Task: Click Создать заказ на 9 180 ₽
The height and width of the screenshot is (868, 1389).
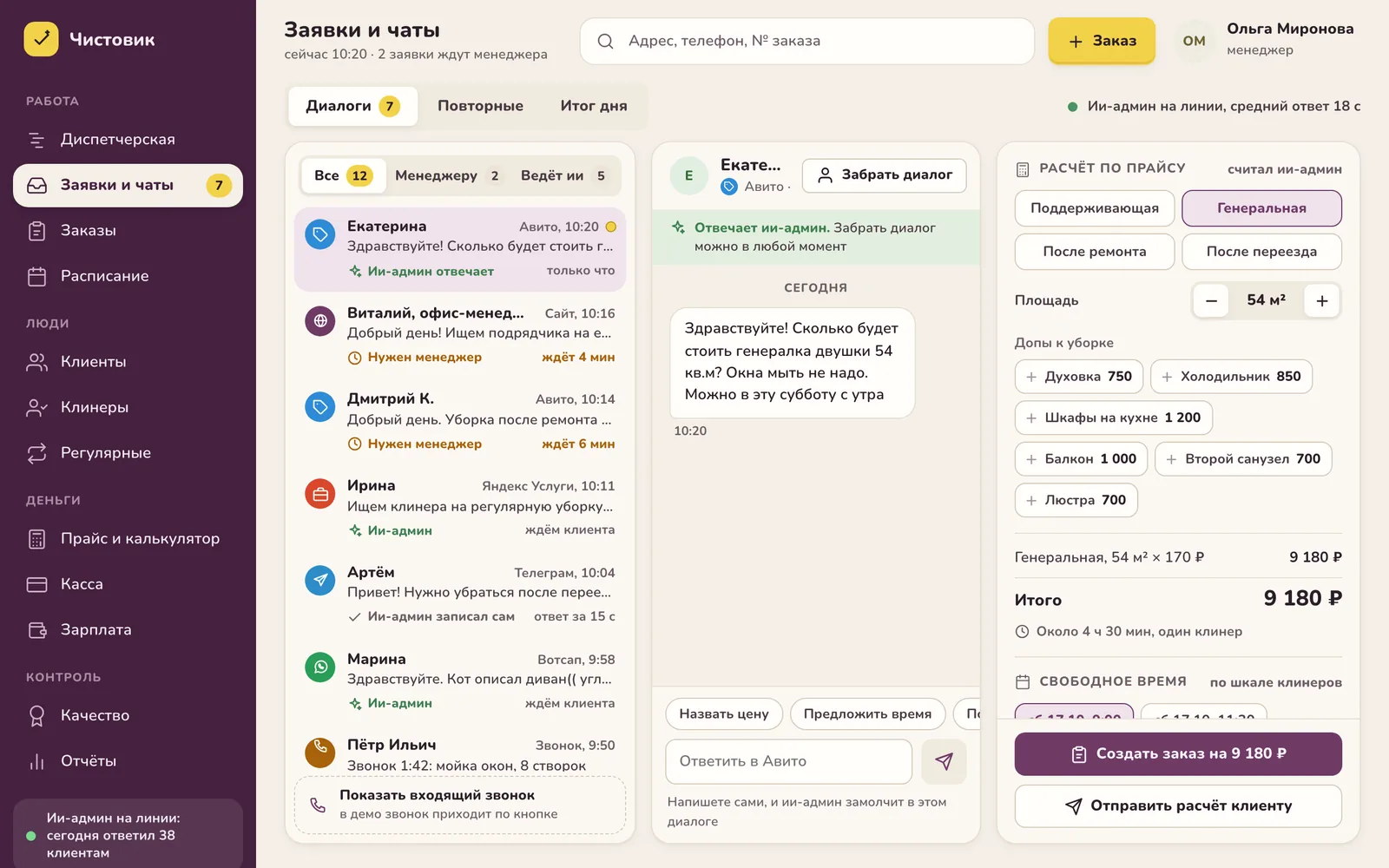Action: [x=1178, y=753]
